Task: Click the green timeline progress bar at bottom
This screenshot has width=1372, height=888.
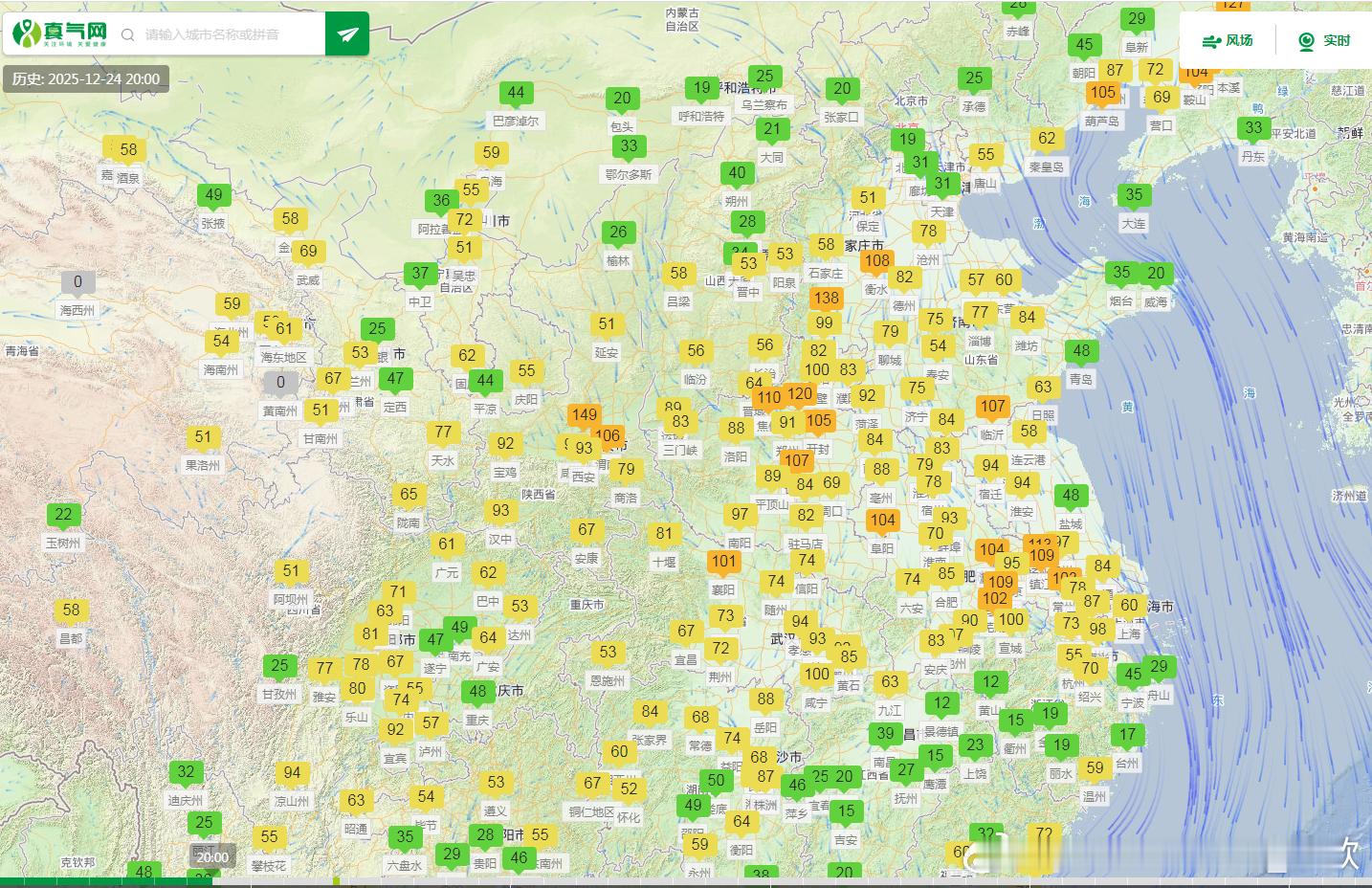Action: (x=105, y=881)
